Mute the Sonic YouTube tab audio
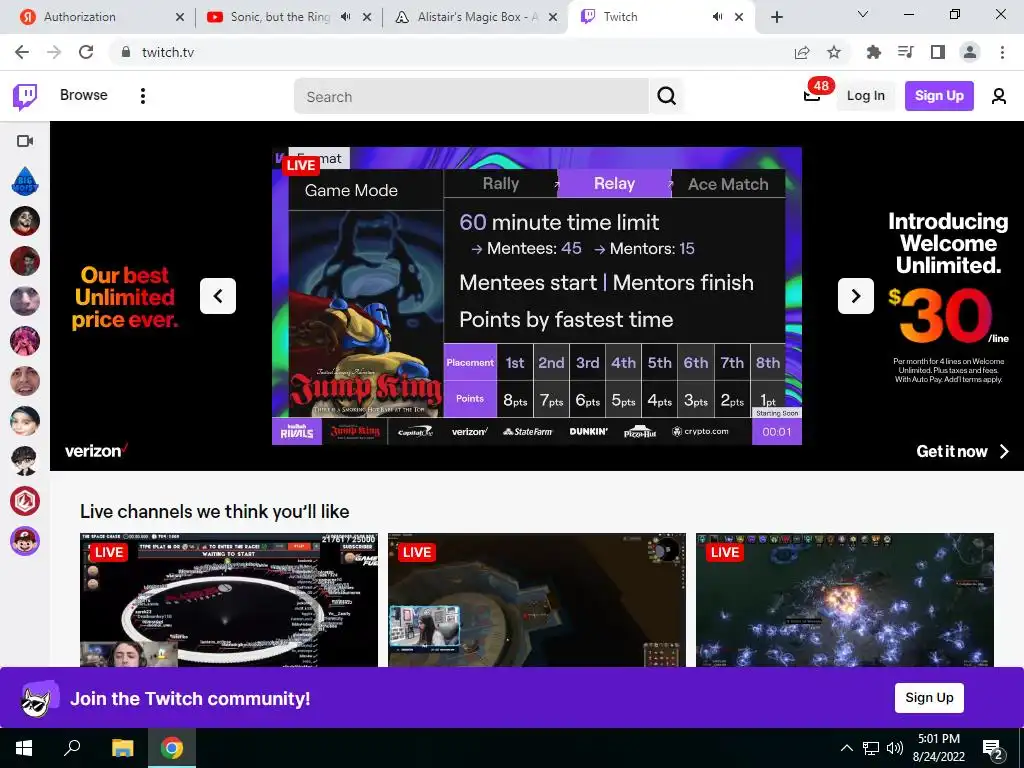 345,17
